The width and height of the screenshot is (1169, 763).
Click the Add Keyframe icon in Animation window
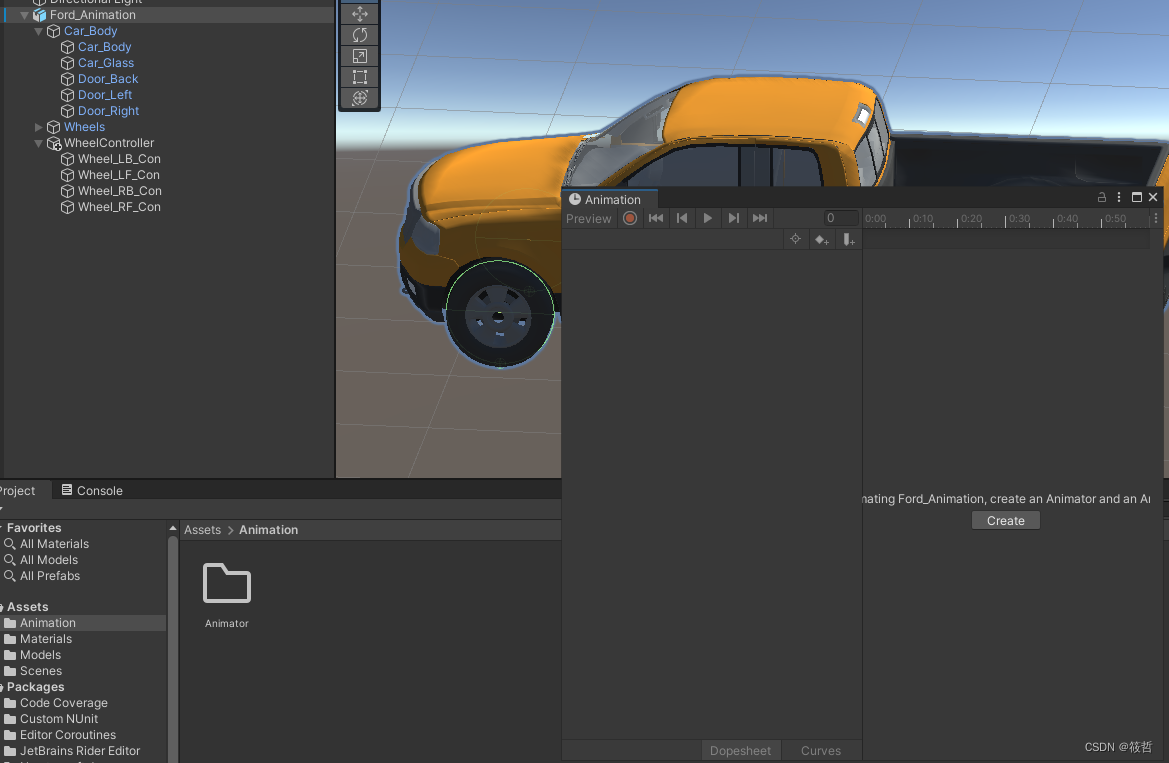[822, 239]
